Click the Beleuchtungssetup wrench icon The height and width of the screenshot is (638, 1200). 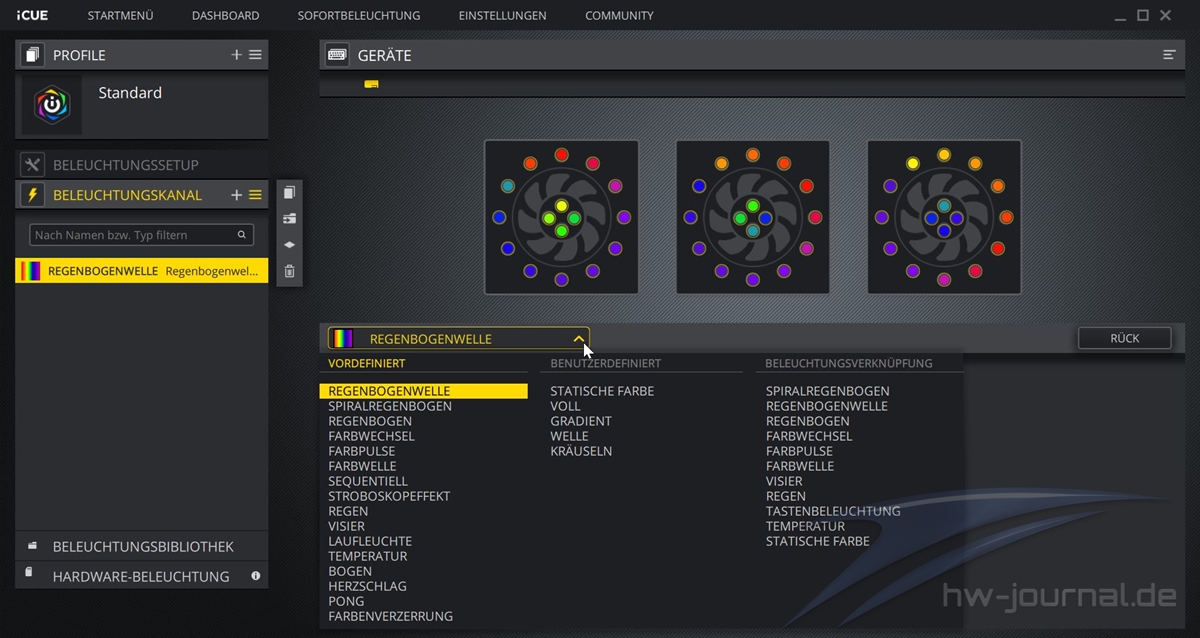33,165
